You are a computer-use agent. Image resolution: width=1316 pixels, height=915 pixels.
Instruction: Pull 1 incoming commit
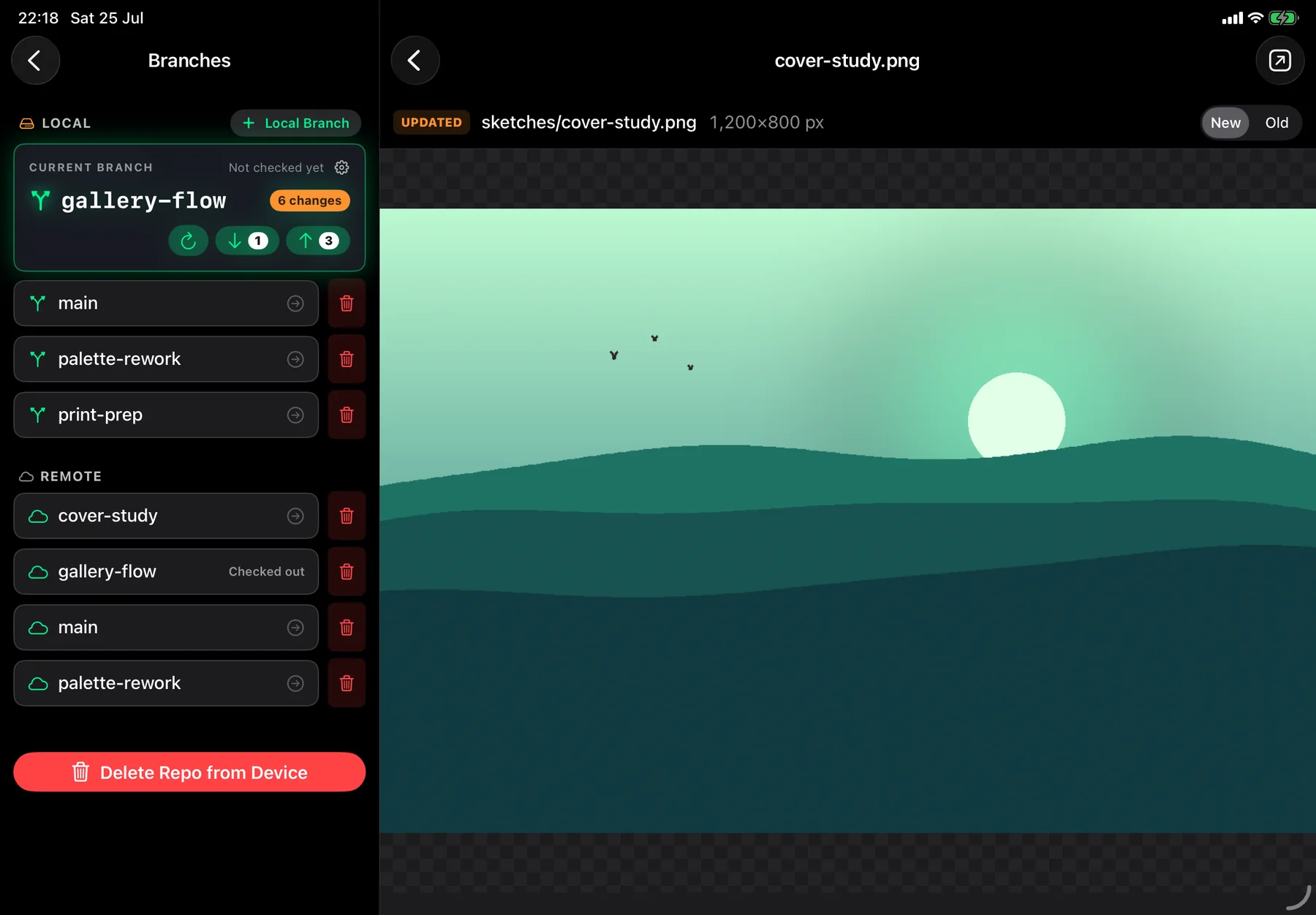click(x=247, y=241)
